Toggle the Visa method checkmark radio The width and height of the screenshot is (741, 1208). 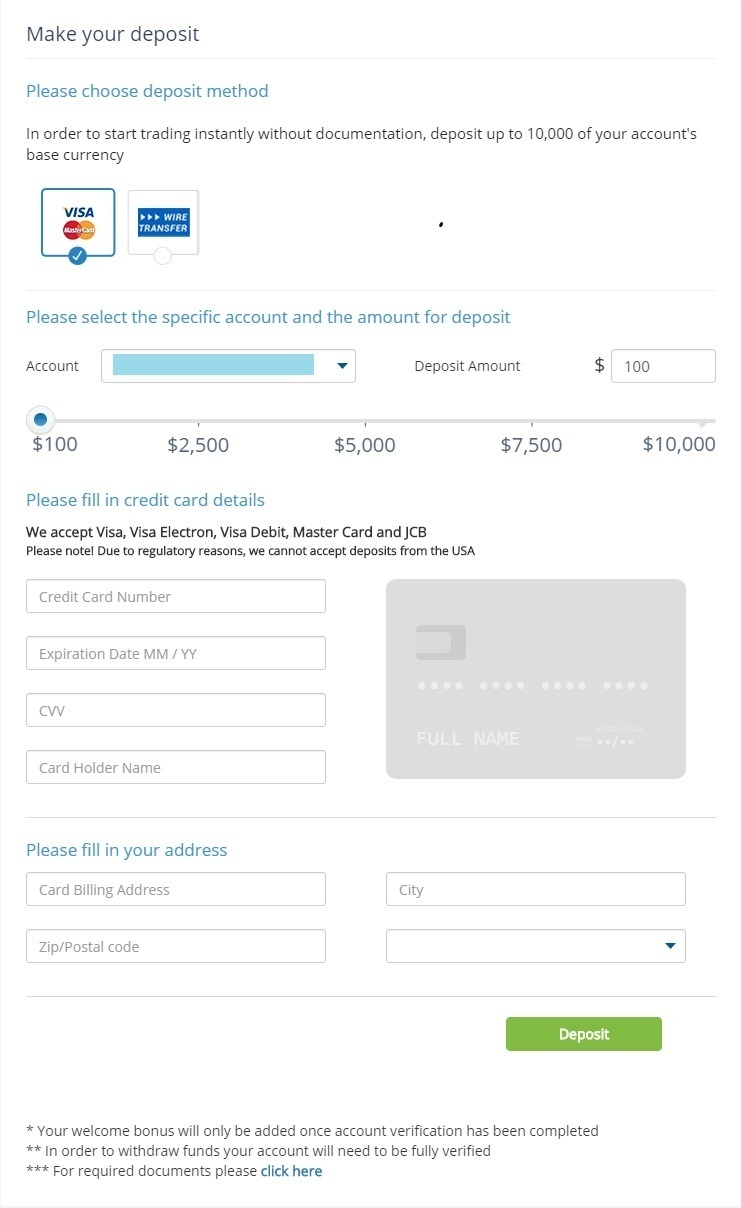78,255
